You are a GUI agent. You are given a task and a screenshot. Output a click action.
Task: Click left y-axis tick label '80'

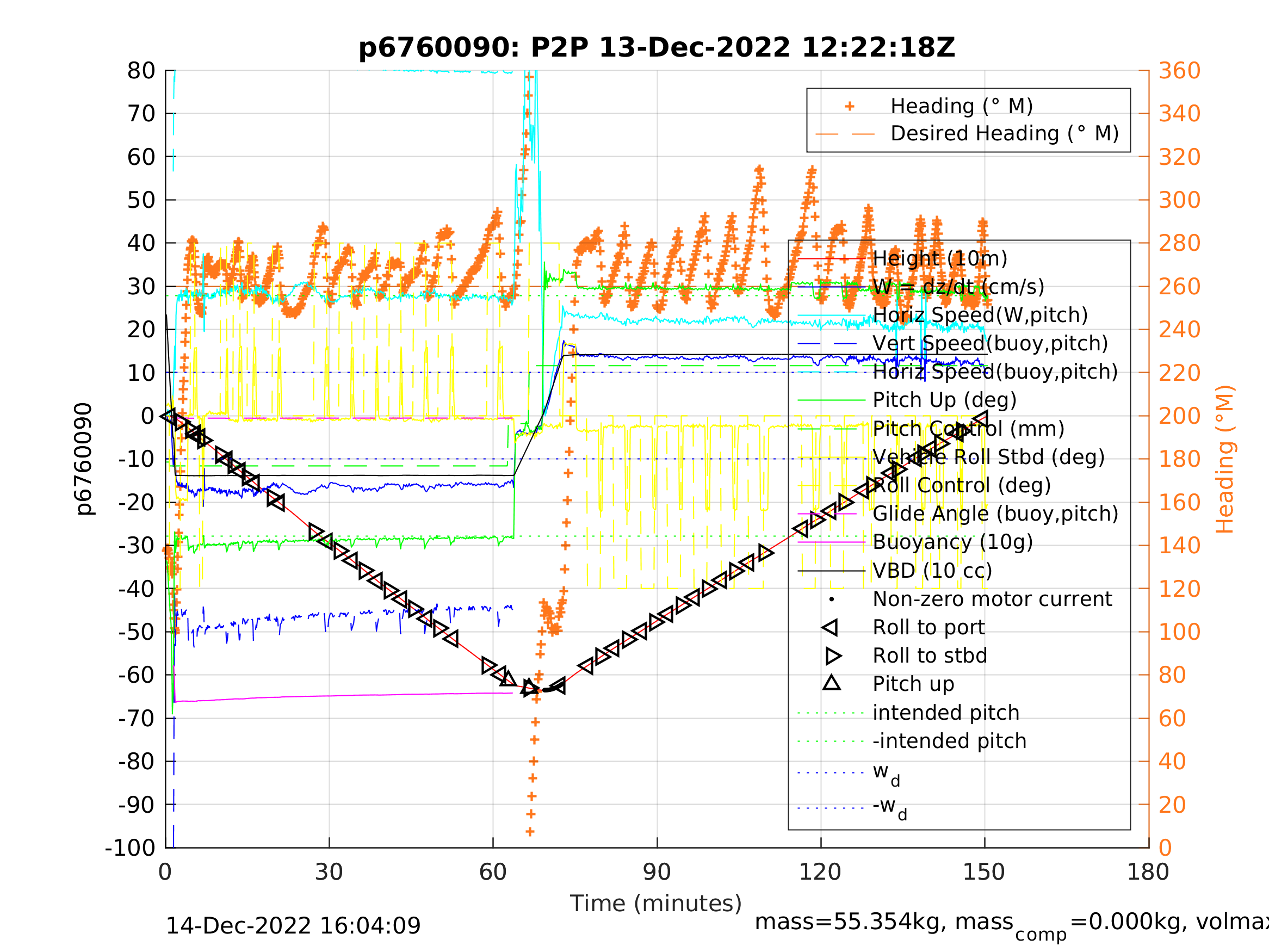tap(141, 71)
